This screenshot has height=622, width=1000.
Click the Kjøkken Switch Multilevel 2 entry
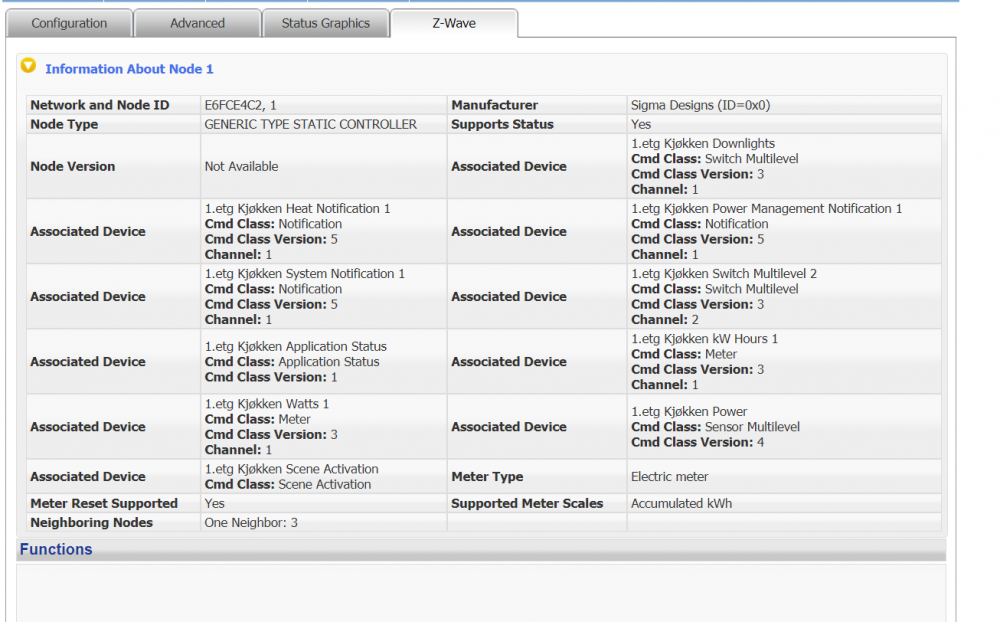click(724, 274)
